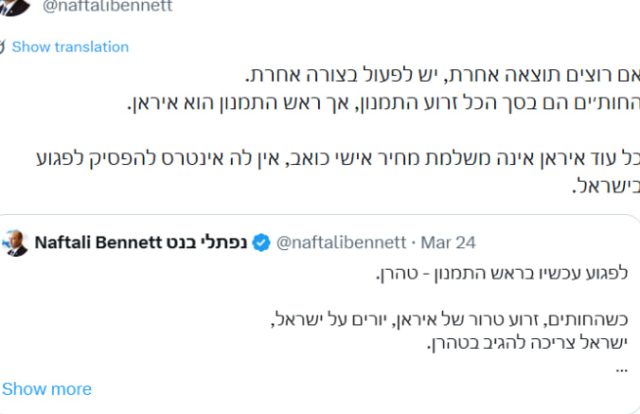Open the @naftalibennett handle in the quoted tweet

340,242
